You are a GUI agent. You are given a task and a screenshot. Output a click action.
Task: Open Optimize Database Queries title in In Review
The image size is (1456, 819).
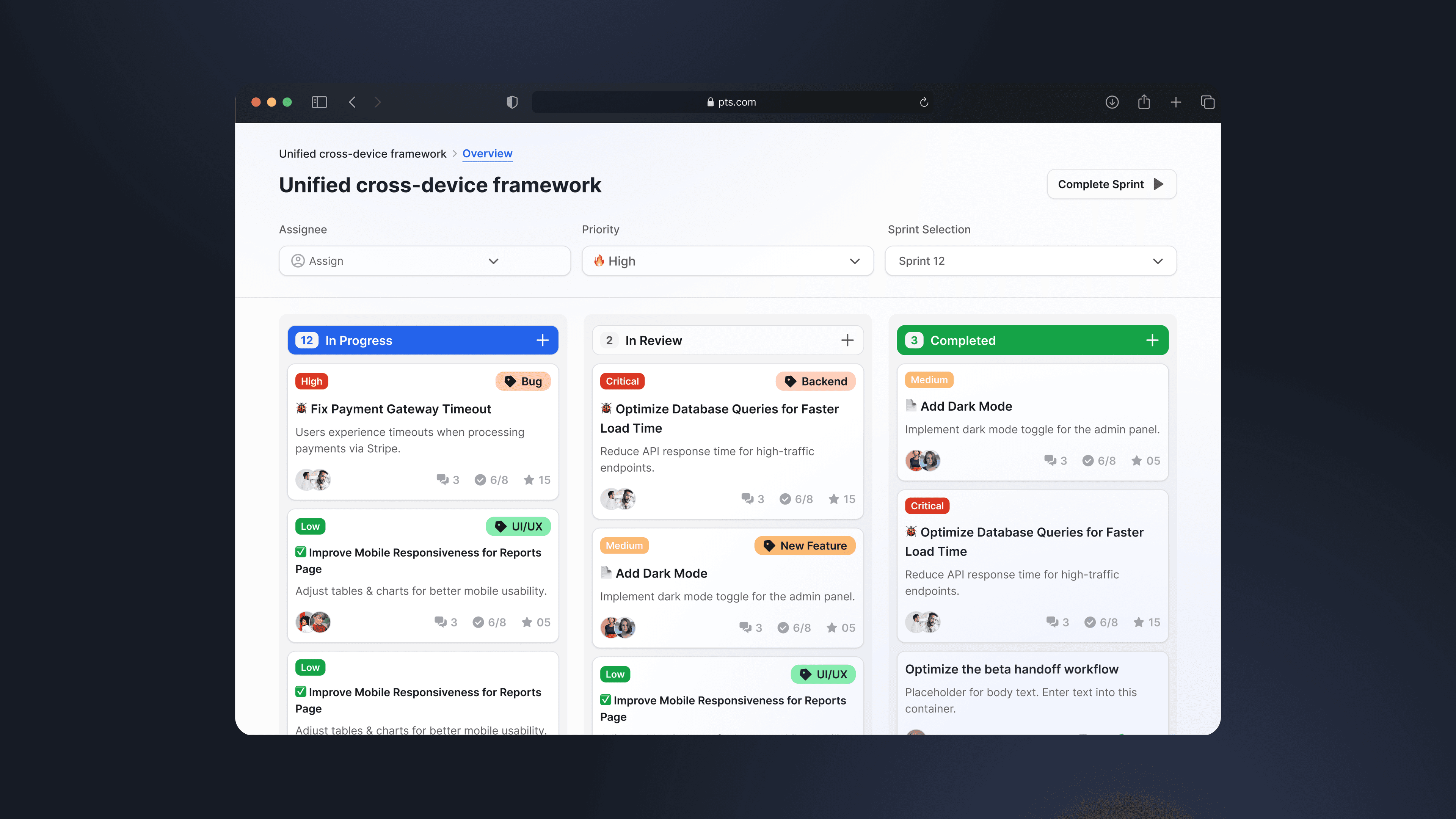click(x=719, y=419)
